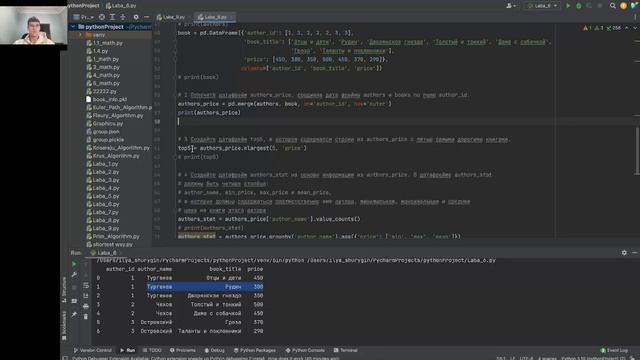Click the editor vertical scrollbar
The image size is (640, 360).
637,151
